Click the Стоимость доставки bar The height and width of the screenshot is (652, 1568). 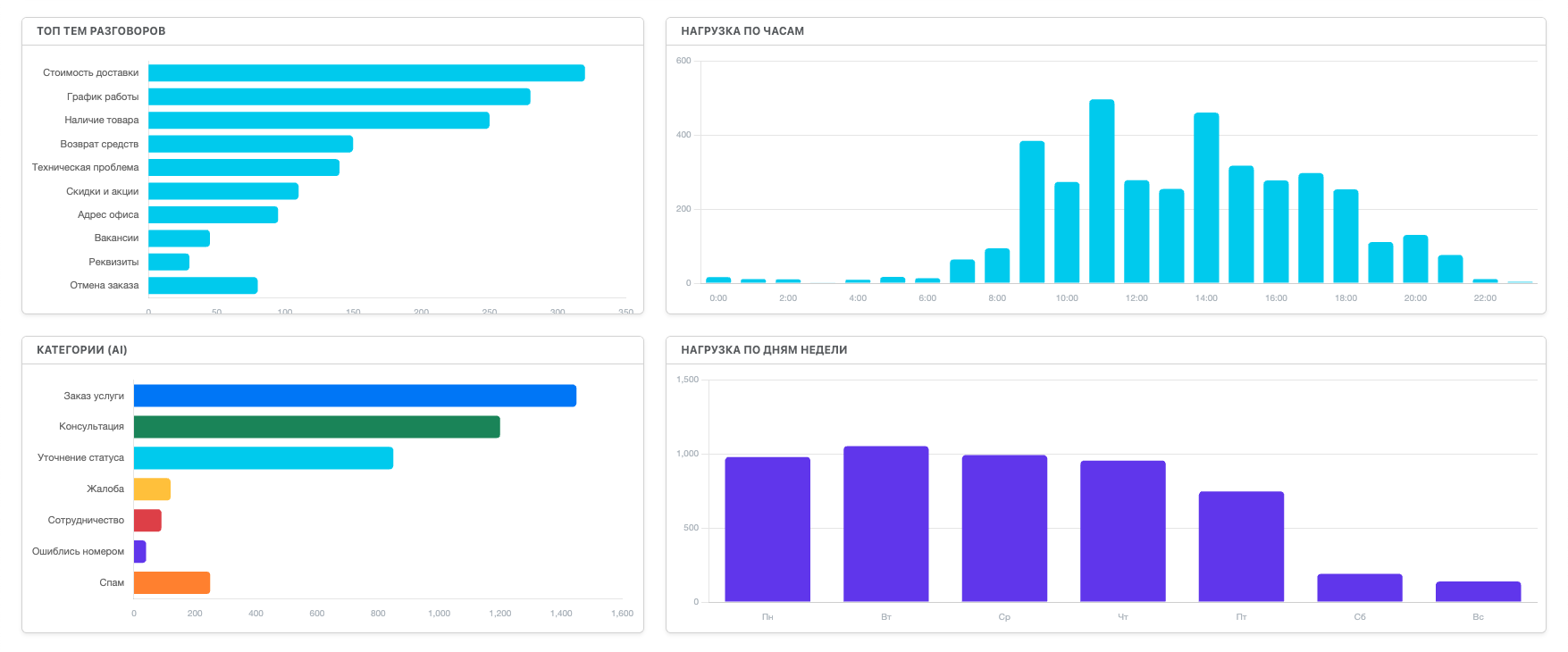pos(366,73)
